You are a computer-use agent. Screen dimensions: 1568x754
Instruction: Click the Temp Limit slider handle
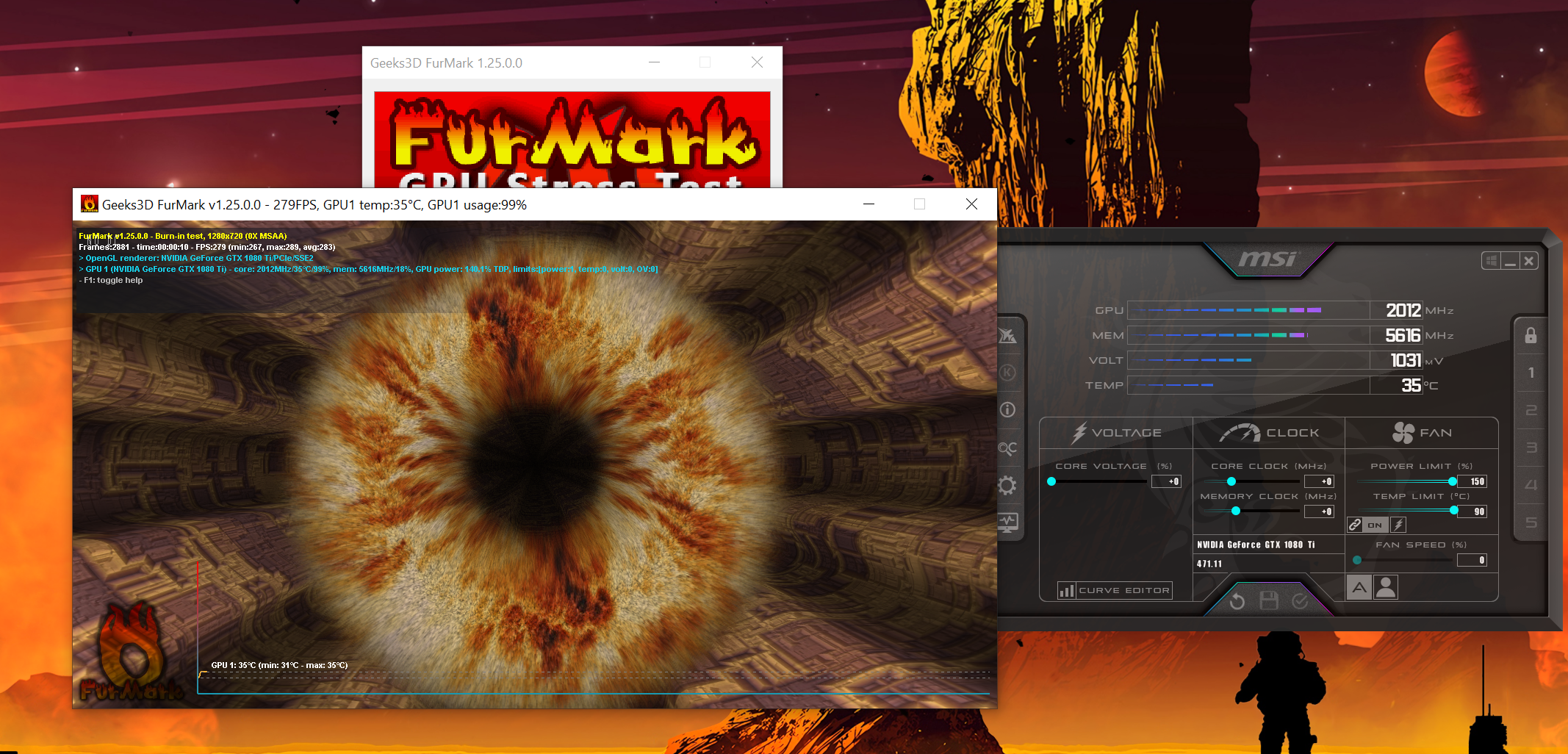click(1454, 510)
